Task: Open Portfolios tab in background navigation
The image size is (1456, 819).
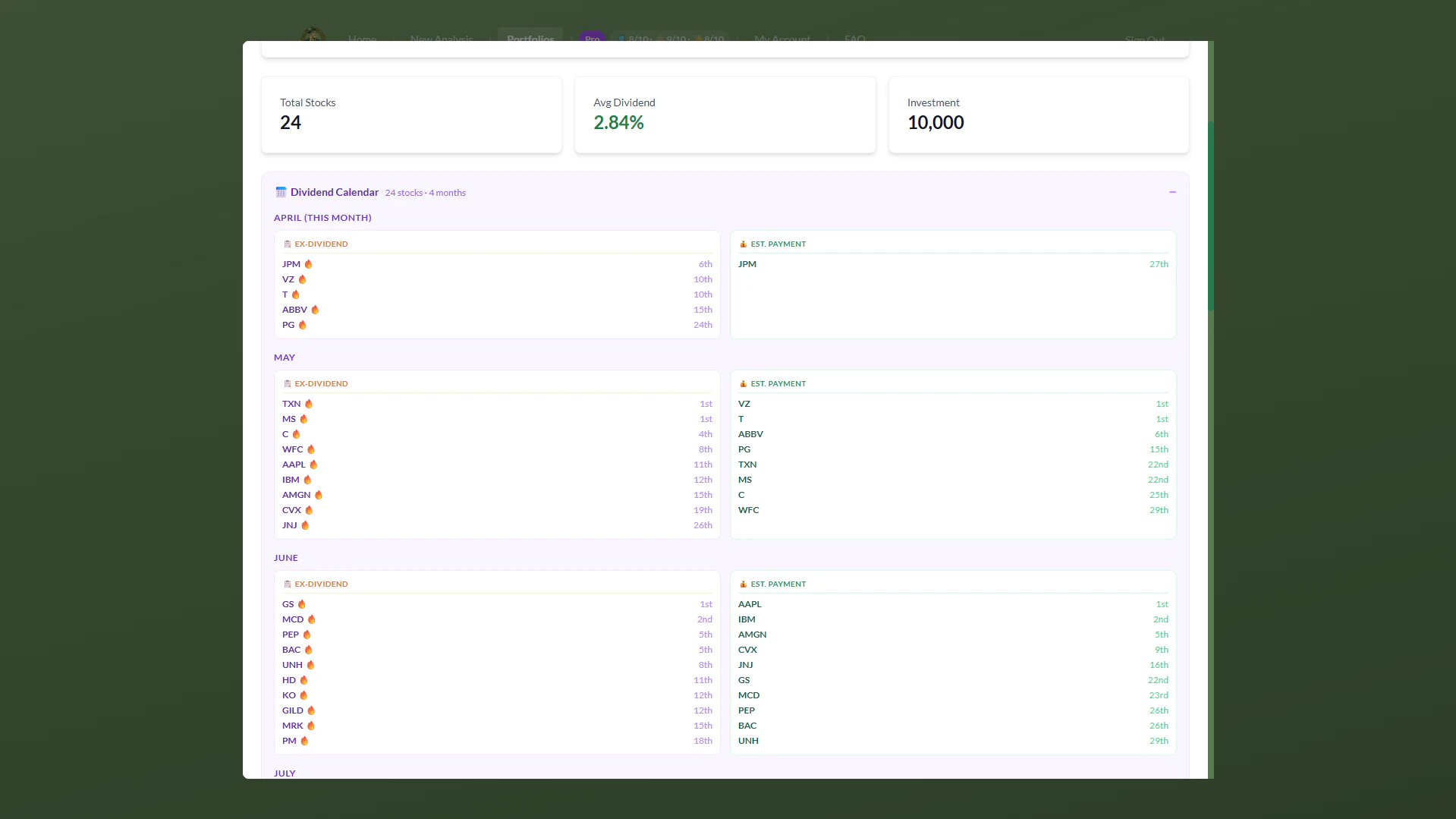Action: click(530, 36)
